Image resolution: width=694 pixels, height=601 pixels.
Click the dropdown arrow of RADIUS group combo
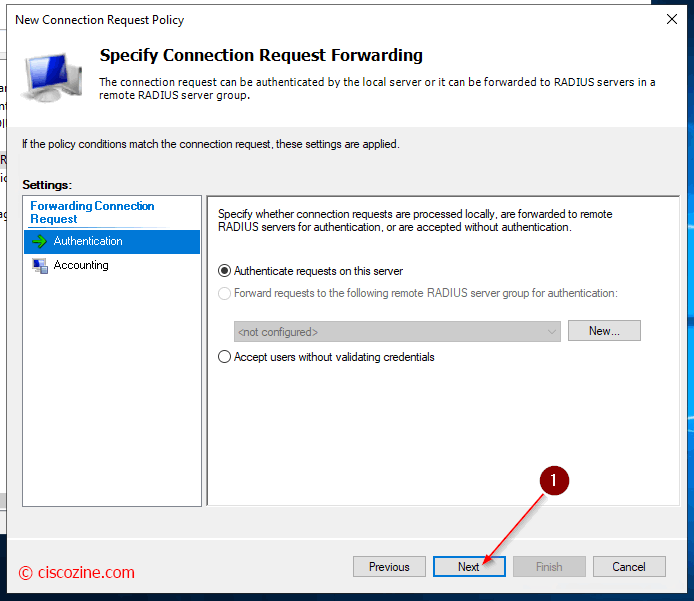pos(551,332)
